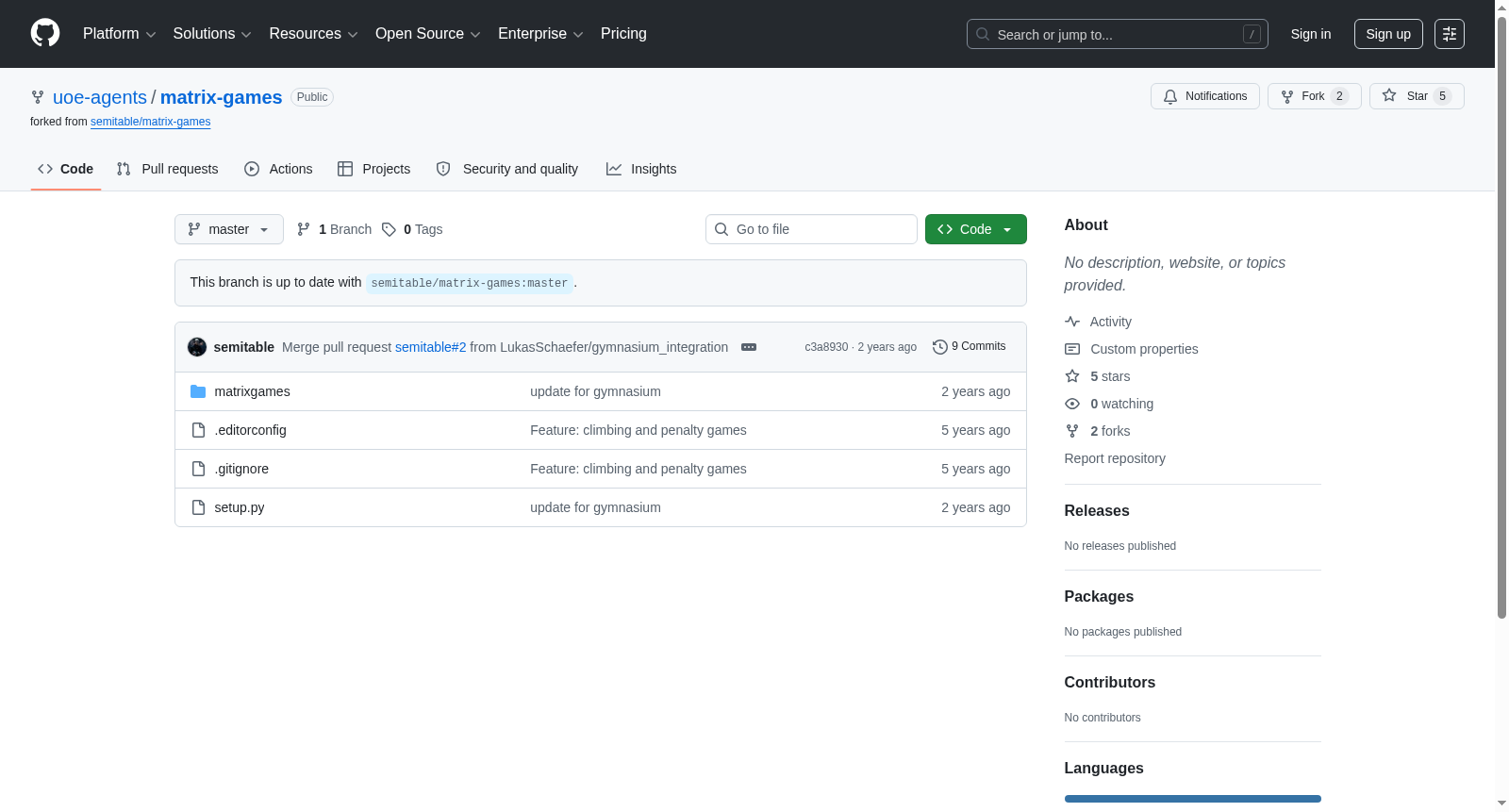Click the magnifier icon in the top search bar

click(x=983, y=34)
